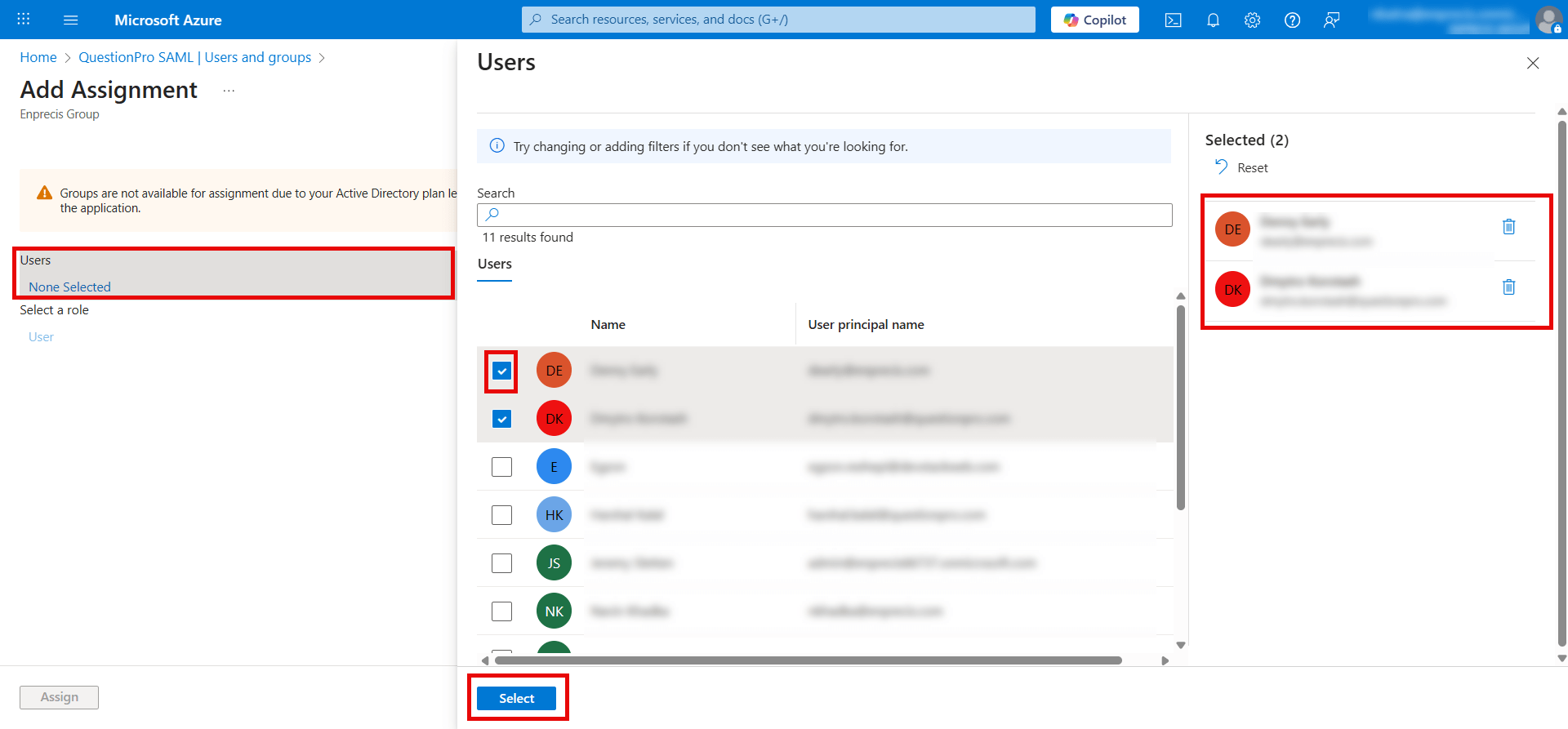Click the None Selected users link
The height and width of the screenshot is (729, 1568).
69,287
